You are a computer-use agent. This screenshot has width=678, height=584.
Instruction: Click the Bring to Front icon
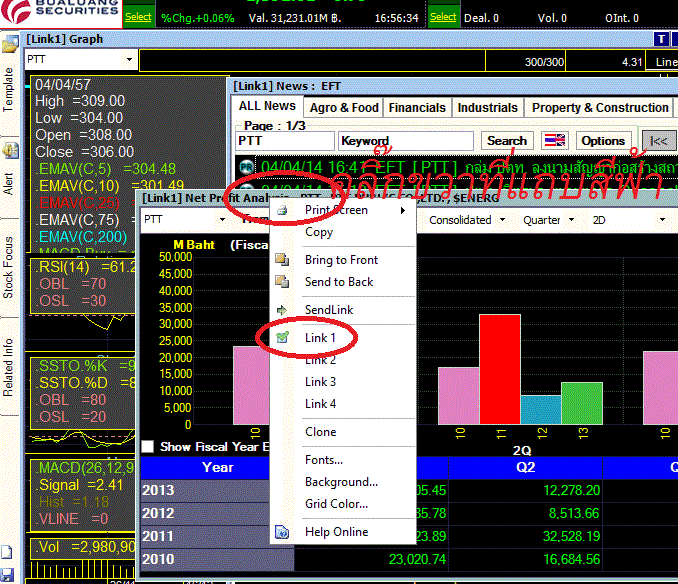coord(282,259)
